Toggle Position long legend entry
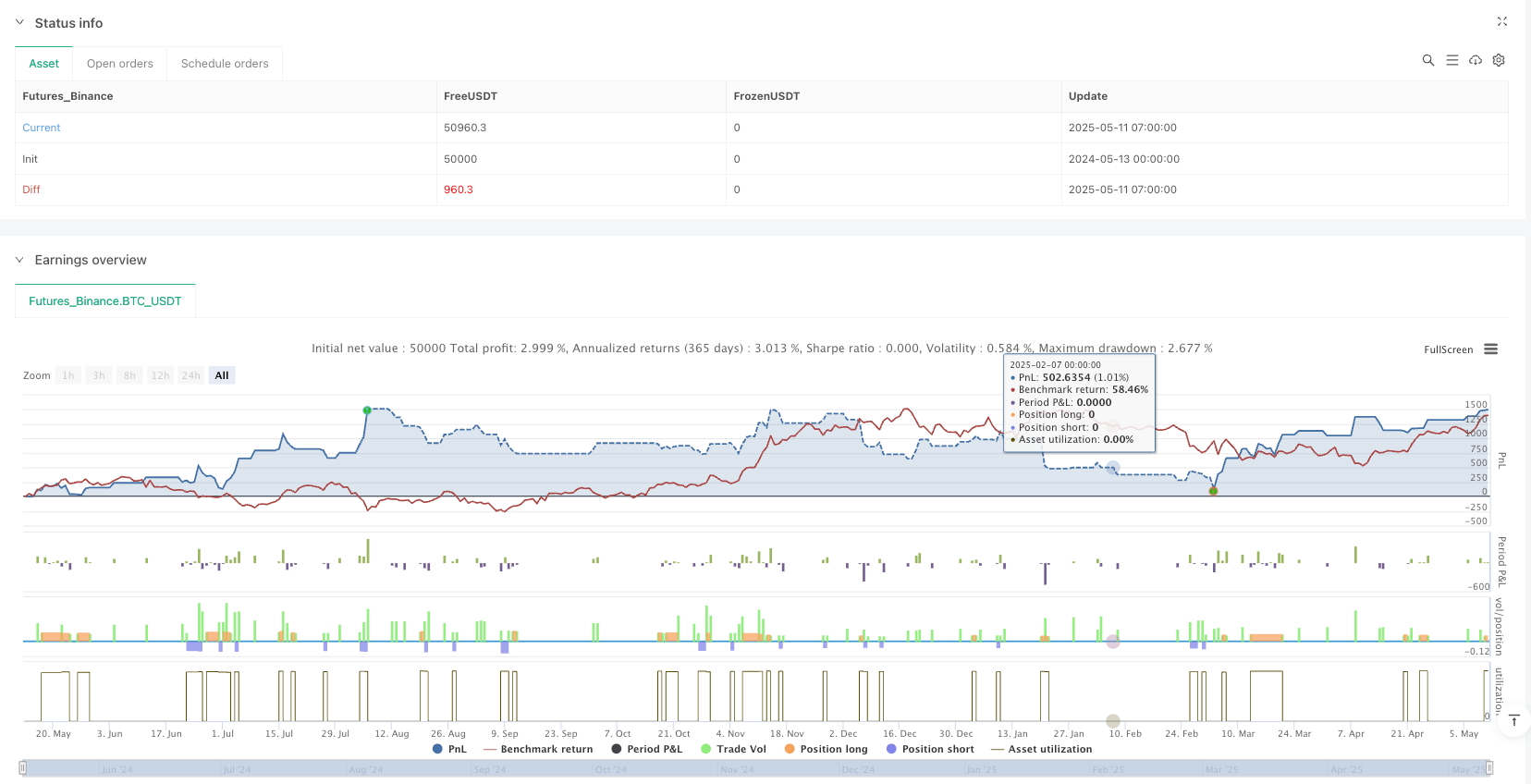This screenshot has height=784, width=1531. click(826, 749)
